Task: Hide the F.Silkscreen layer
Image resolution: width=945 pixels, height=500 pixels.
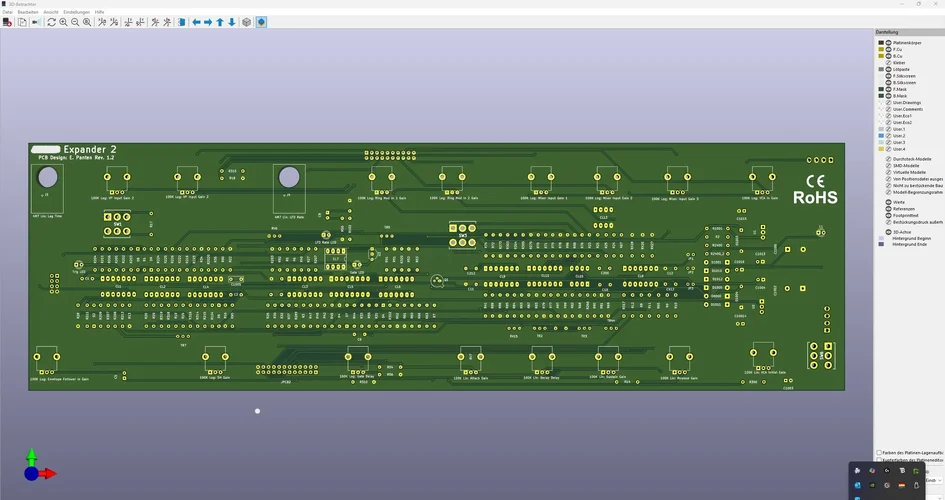Action: tap(888, 76)
